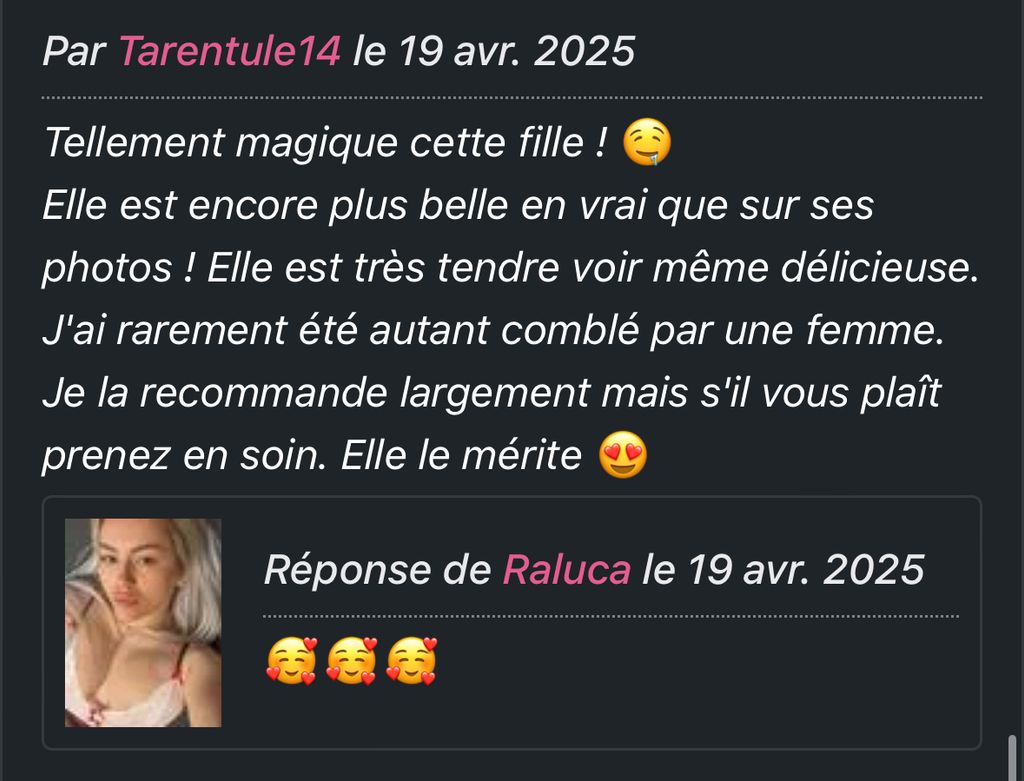Click the heart-eyes emoji after "mérite"
Viewport: 1024px width, 781px height.
click(x=623, y=455)
